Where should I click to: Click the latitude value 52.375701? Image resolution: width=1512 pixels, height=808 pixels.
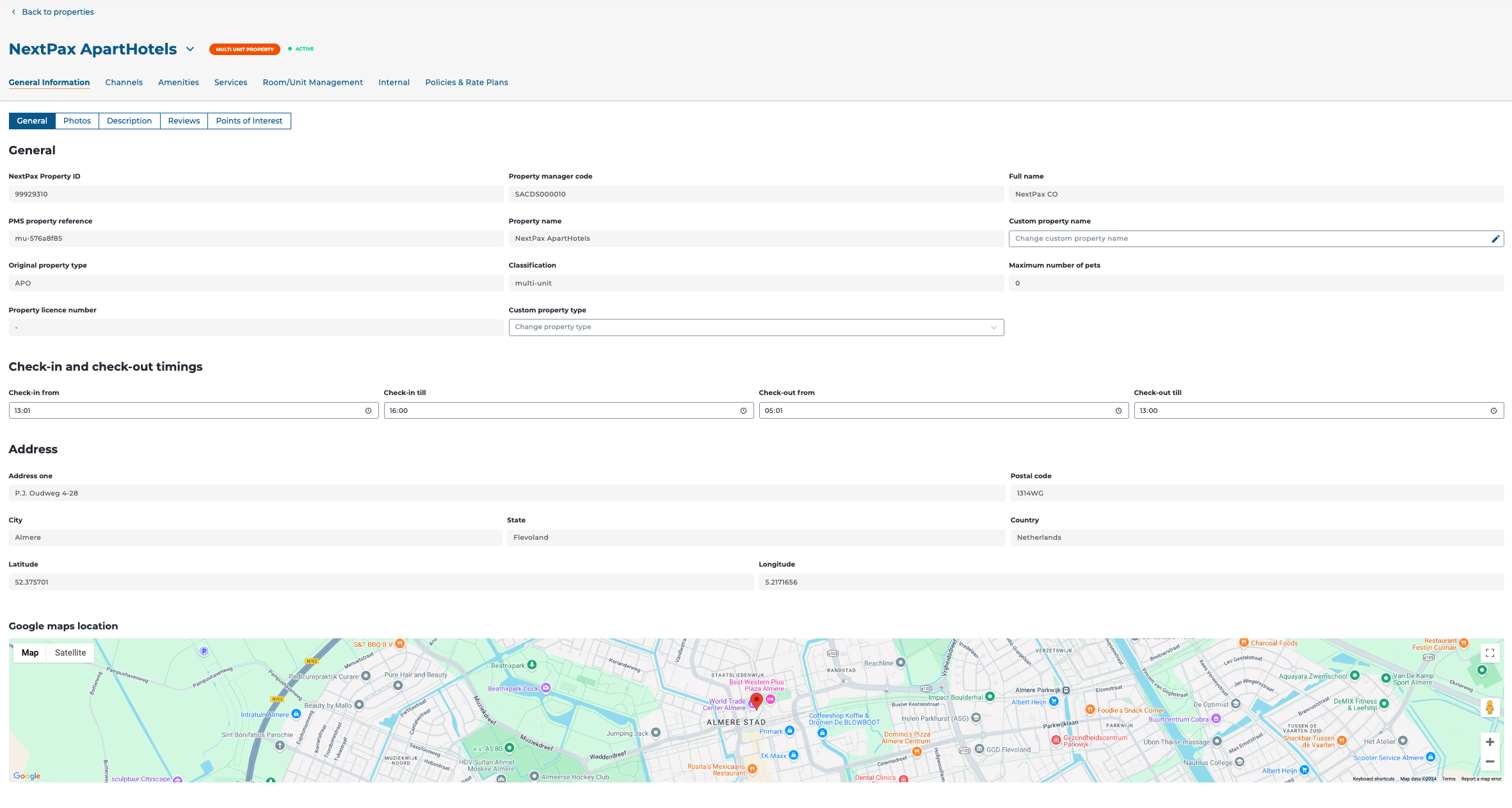tap(31, 582)
